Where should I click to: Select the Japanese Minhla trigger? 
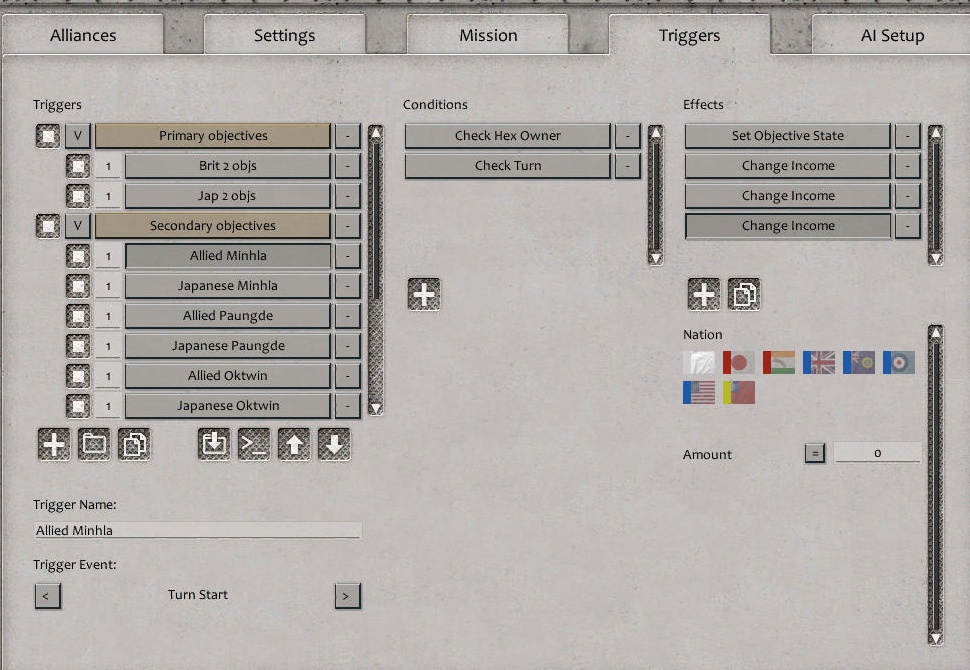click(228, 286)
